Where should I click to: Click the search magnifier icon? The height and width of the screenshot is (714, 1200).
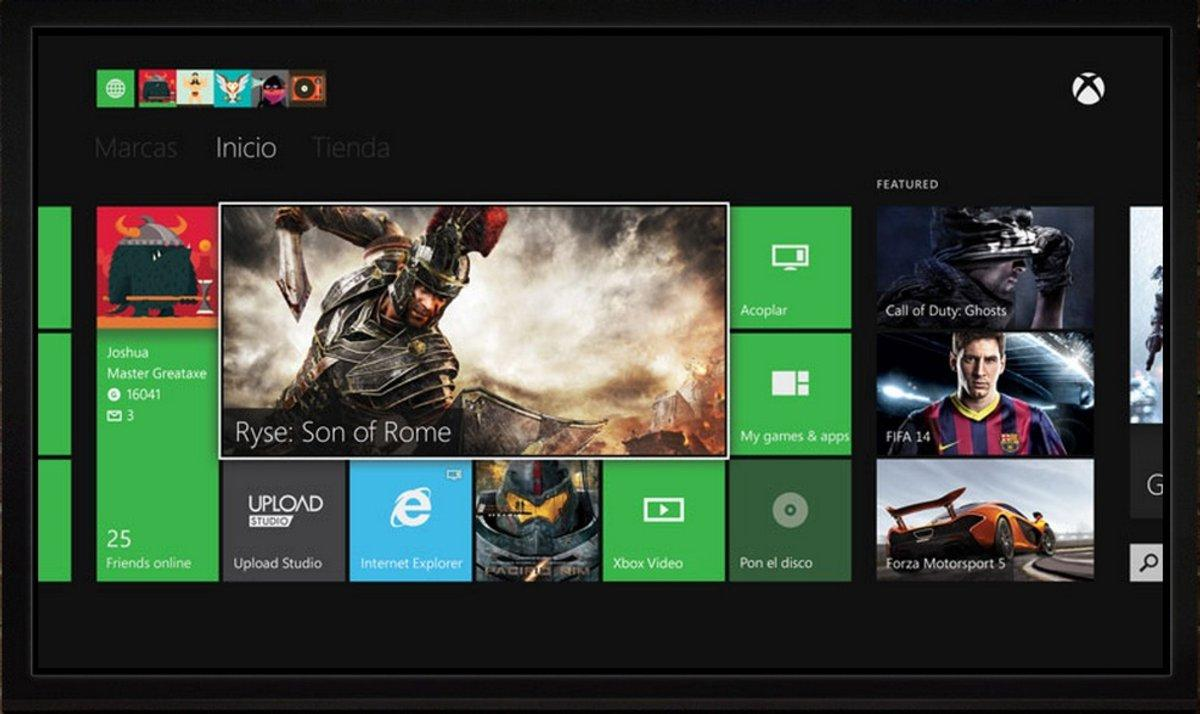pyautogui.click(x=1147, y=563)
